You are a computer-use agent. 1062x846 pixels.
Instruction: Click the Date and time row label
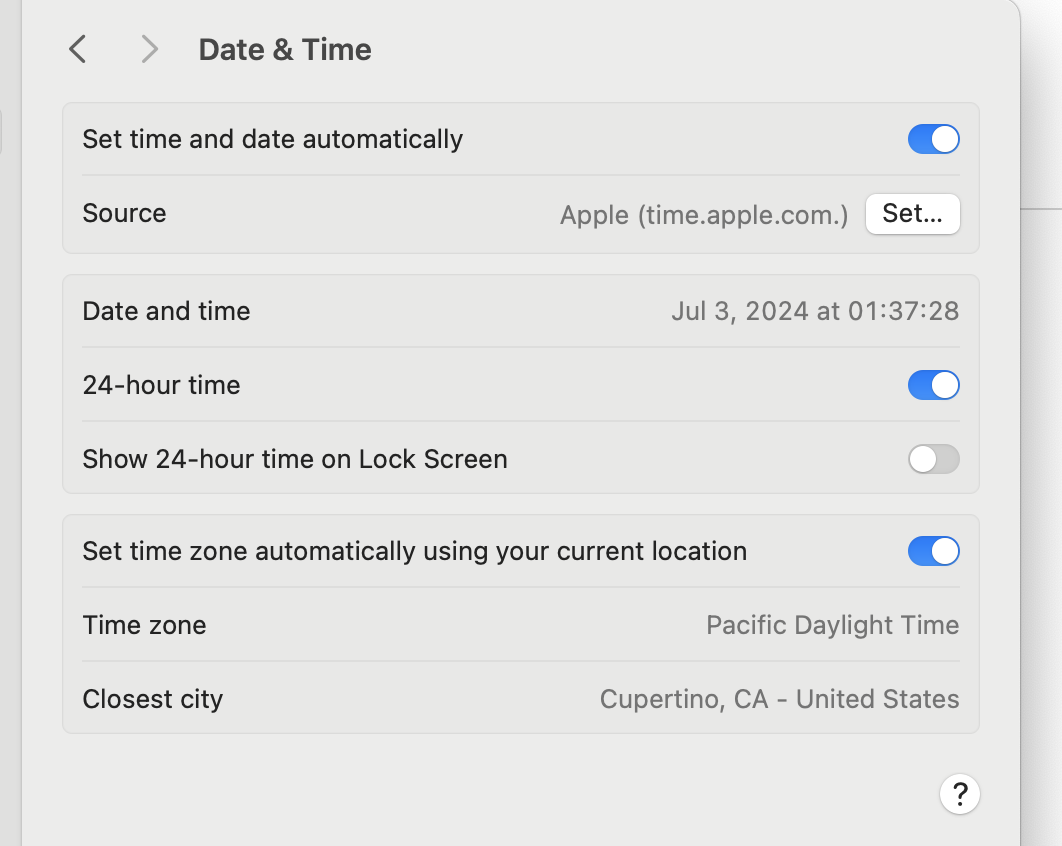tap(166, 311)
